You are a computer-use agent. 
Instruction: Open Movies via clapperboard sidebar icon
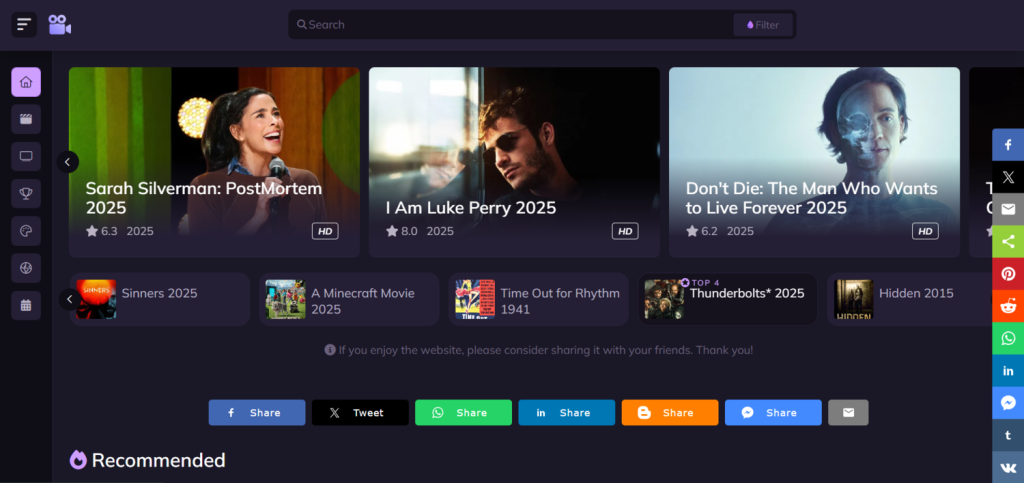tap(26, 119)
